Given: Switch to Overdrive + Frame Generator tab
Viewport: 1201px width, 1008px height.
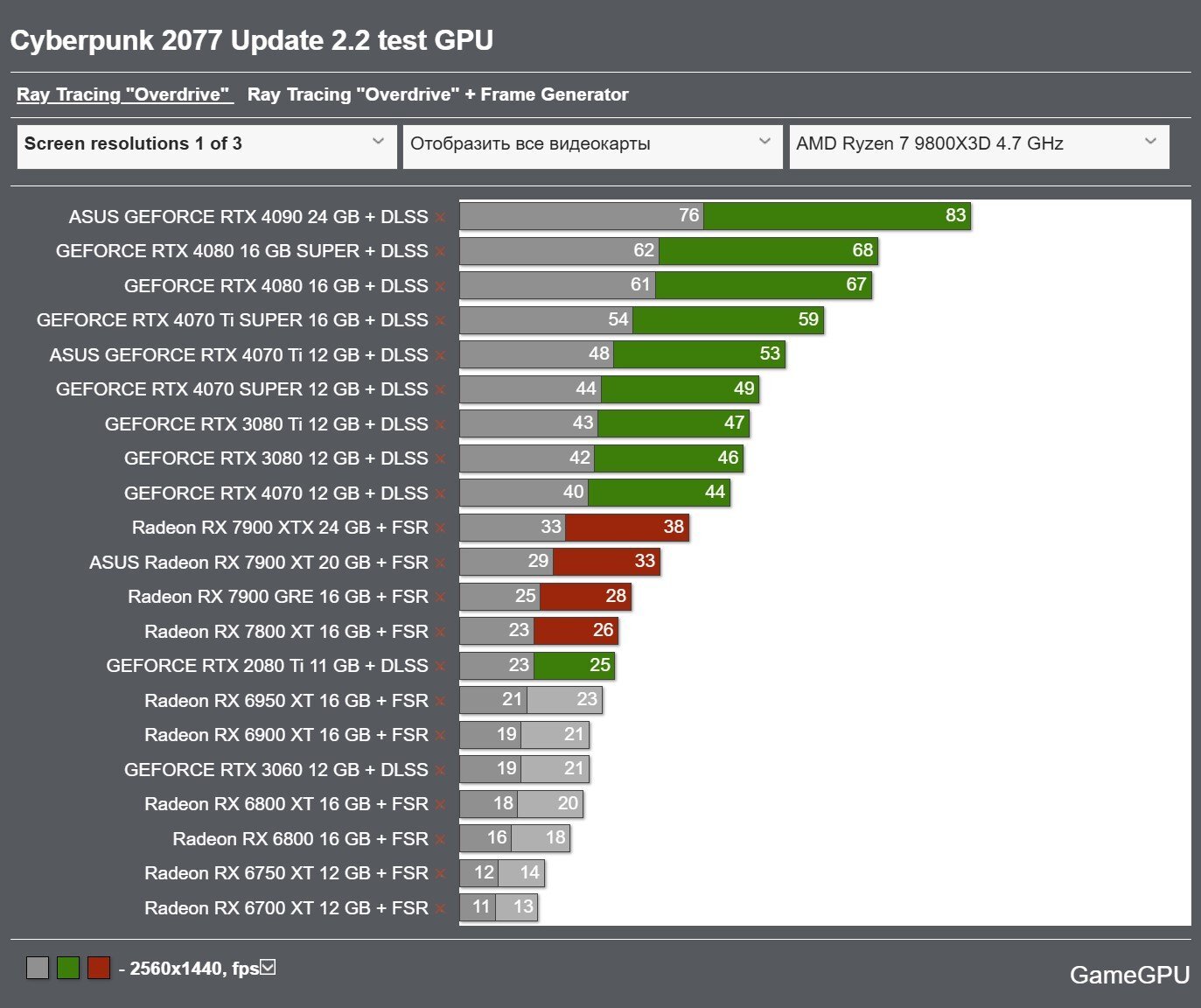Looking at the screenshot, I should point(437,94).
